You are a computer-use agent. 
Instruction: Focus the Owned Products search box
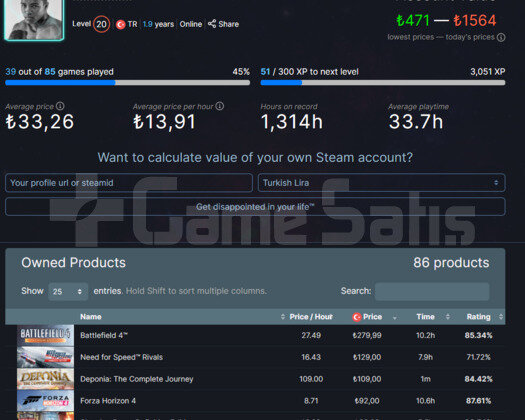(x=432, y=291)
